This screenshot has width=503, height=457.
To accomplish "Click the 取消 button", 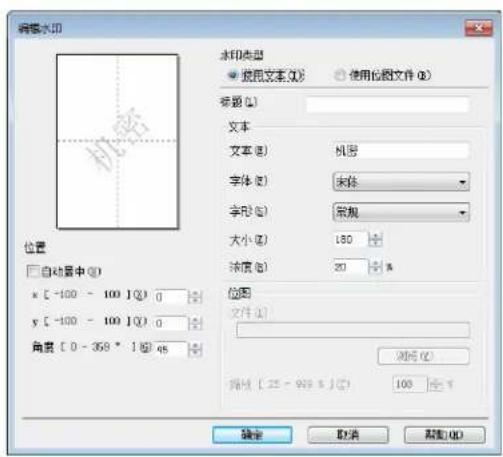I will click(x=348, y=435).
